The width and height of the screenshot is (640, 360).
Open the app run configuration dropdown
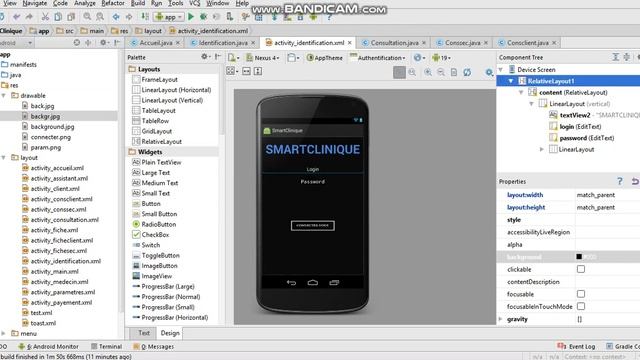169,17
